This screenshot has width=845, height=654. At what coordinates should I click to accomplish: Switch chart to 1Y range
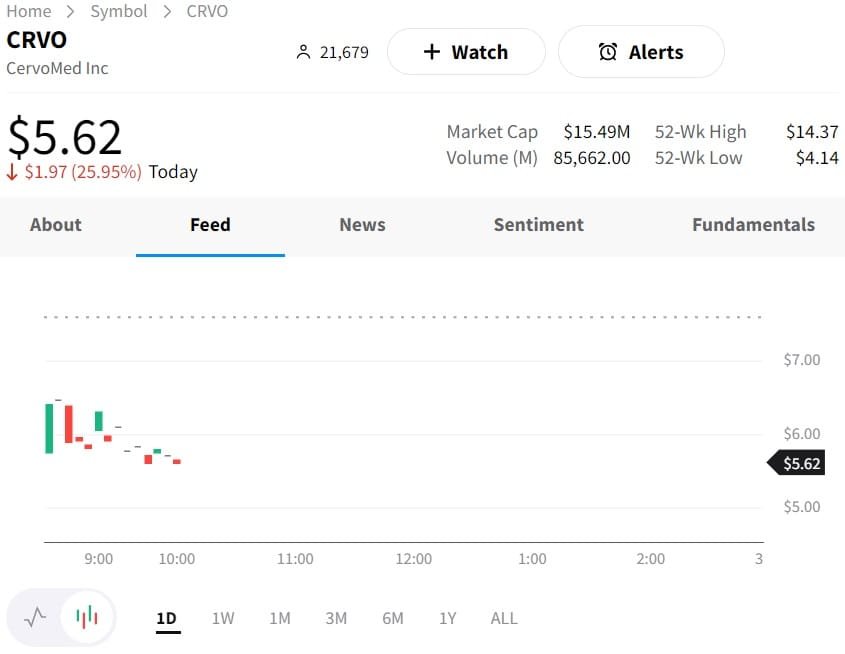point(447,618)
